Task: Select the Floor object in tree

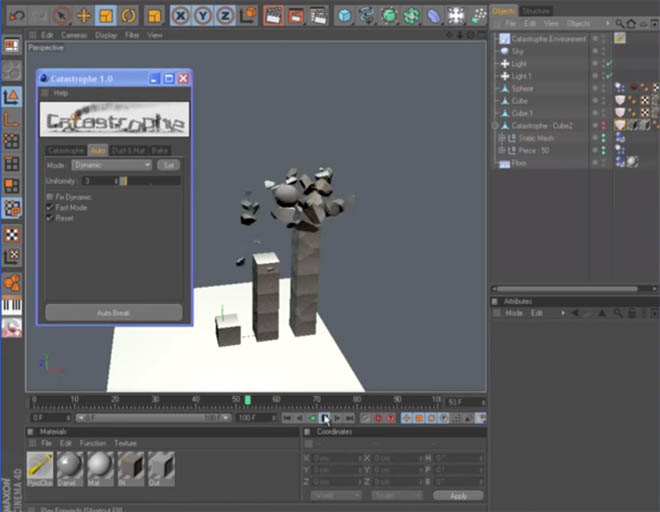Action: pyautogui.click(x=519, y=163)
